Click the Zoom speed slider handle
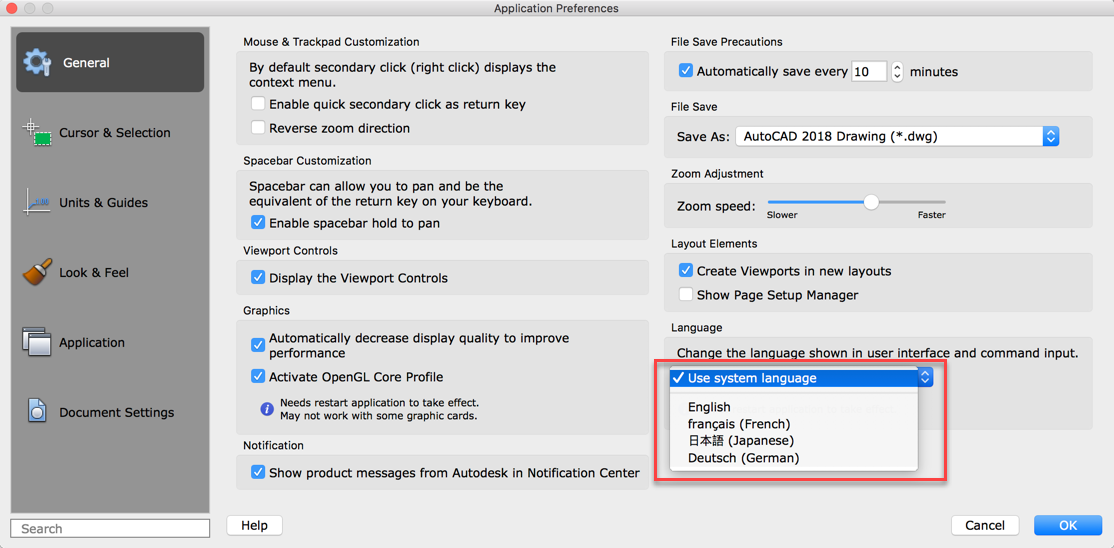The image size is (1114, 548). [871, 202]
